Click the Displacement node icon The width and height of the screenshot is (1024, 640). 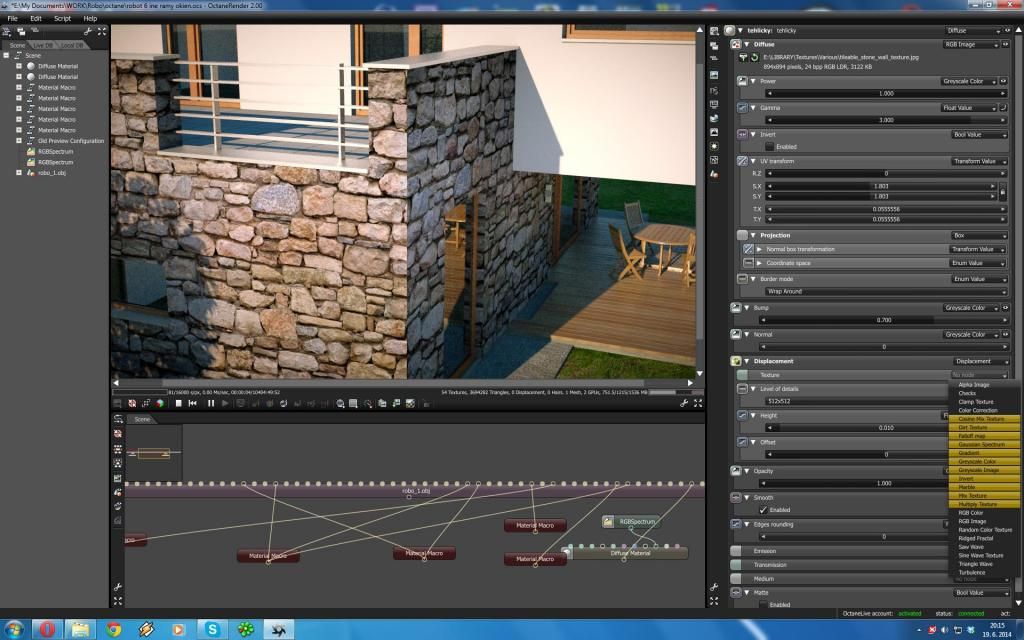(x=736, y=361)
